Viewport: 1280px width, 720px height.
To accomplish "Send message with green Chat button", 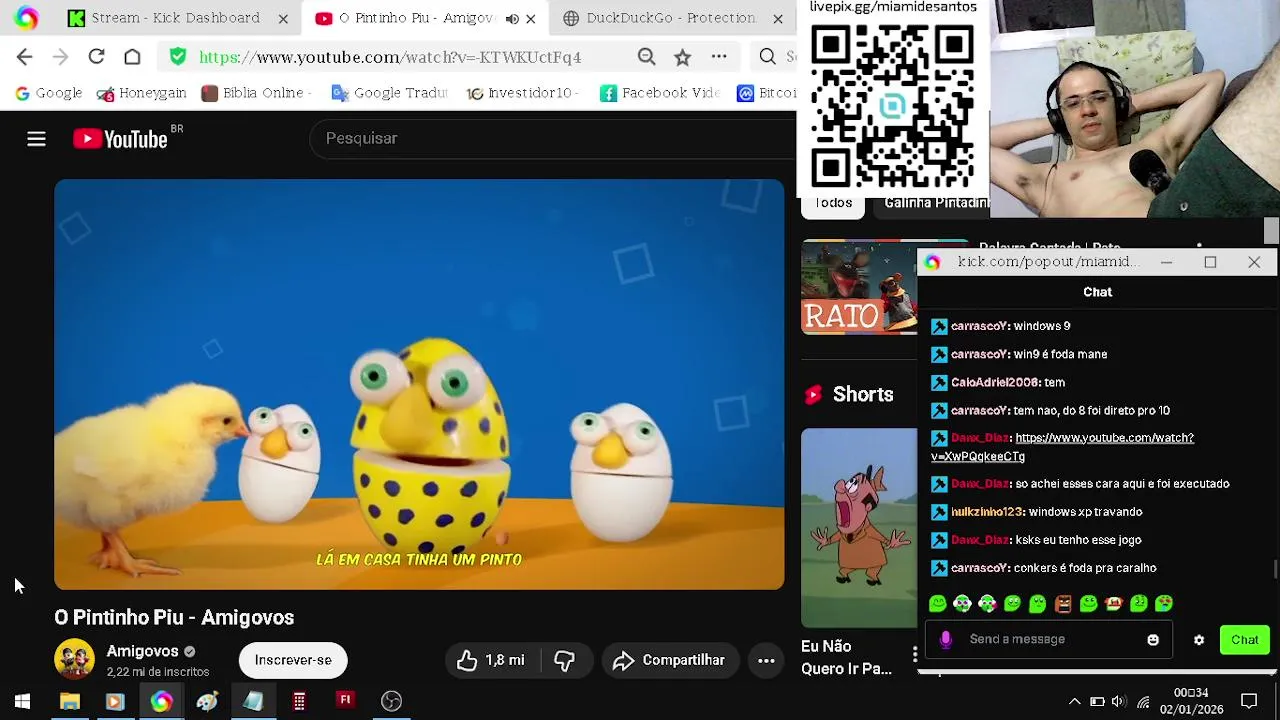I will [1245, 640].
